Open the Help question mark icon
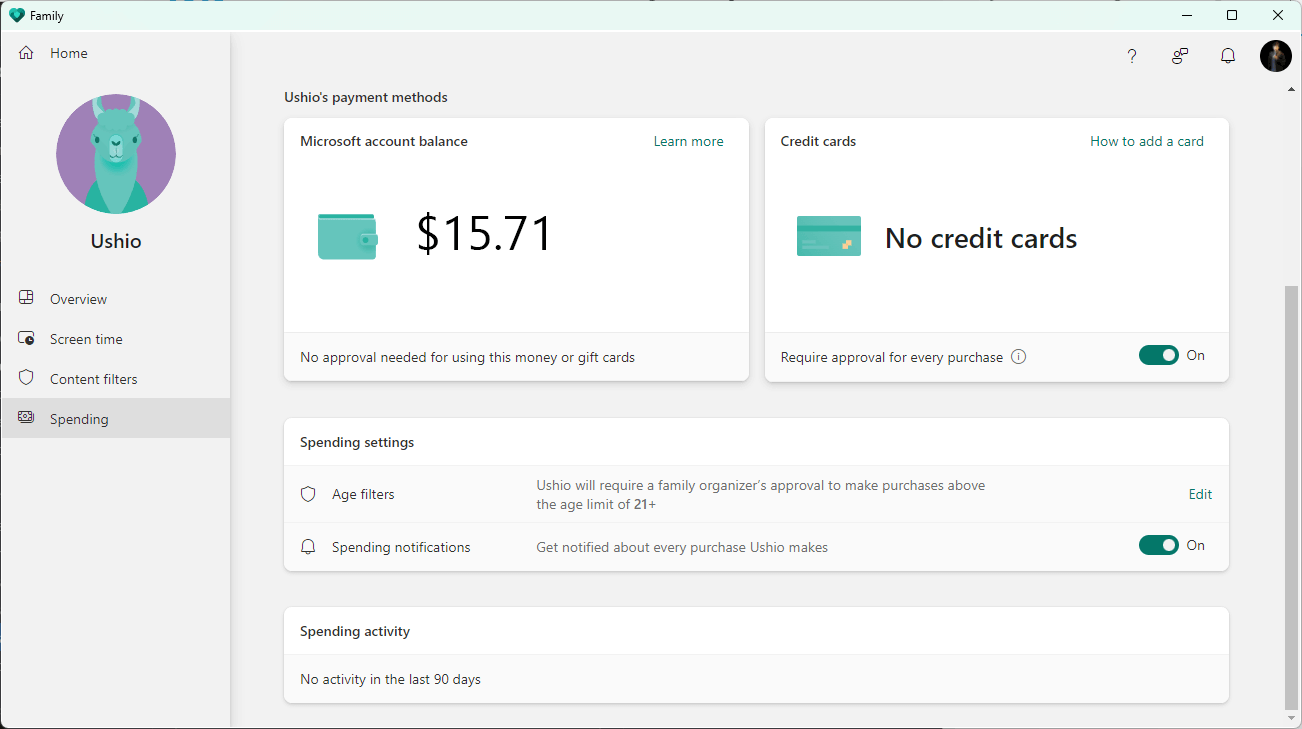The height and width of the screenshot is (729, 1302). point(1132,56)
